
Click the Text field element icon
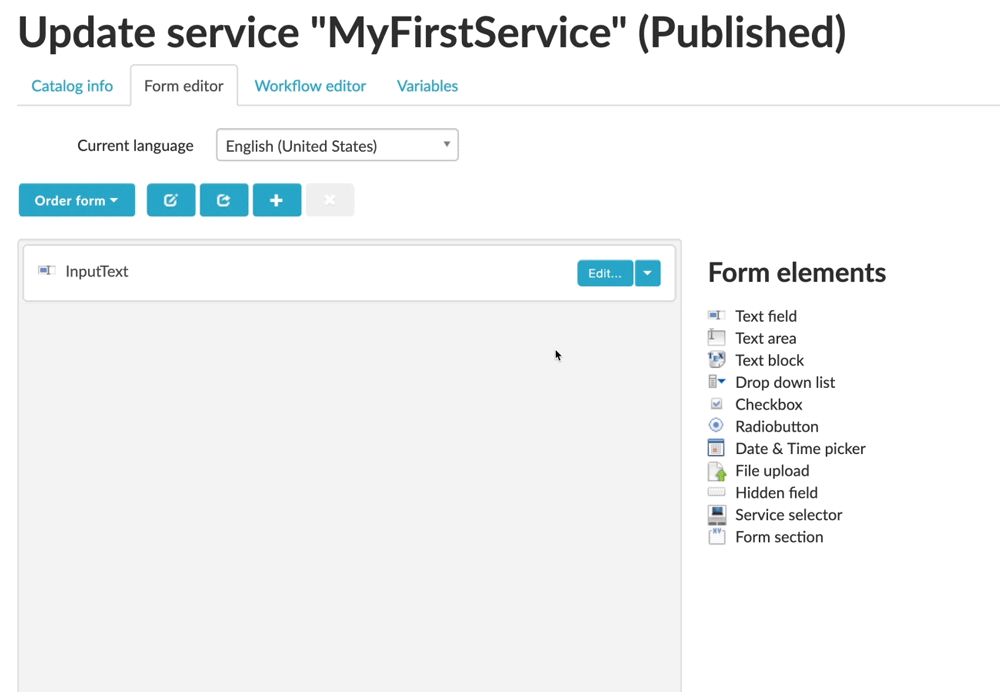pos(716,316)
